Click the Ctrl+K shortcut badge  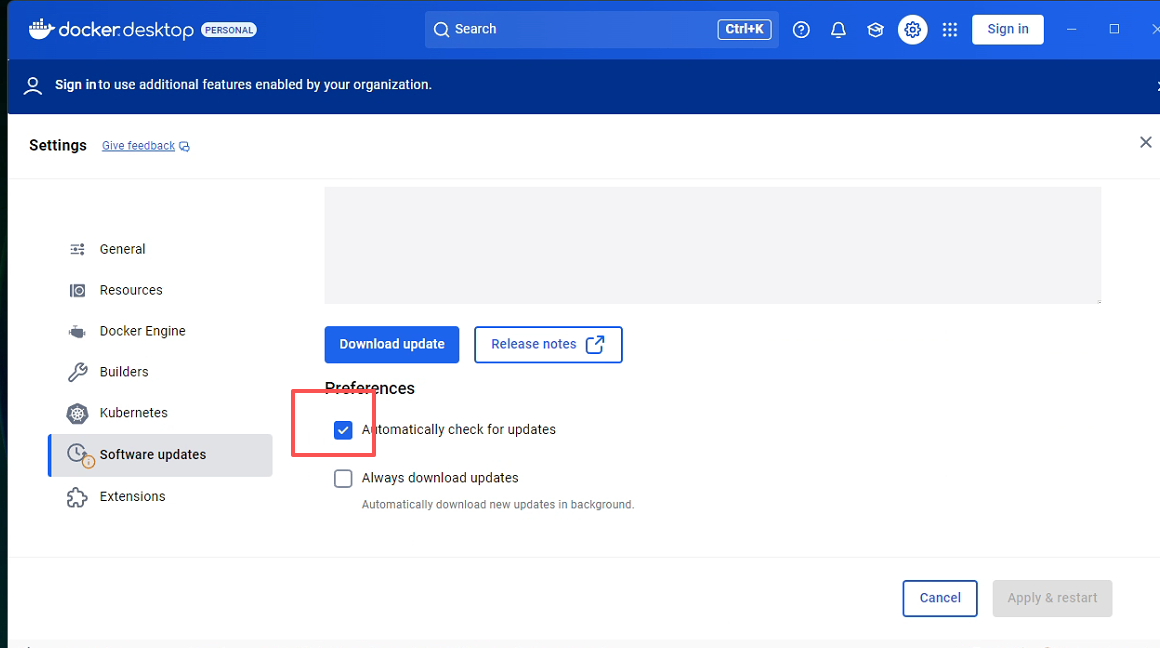tap(744, 30)
